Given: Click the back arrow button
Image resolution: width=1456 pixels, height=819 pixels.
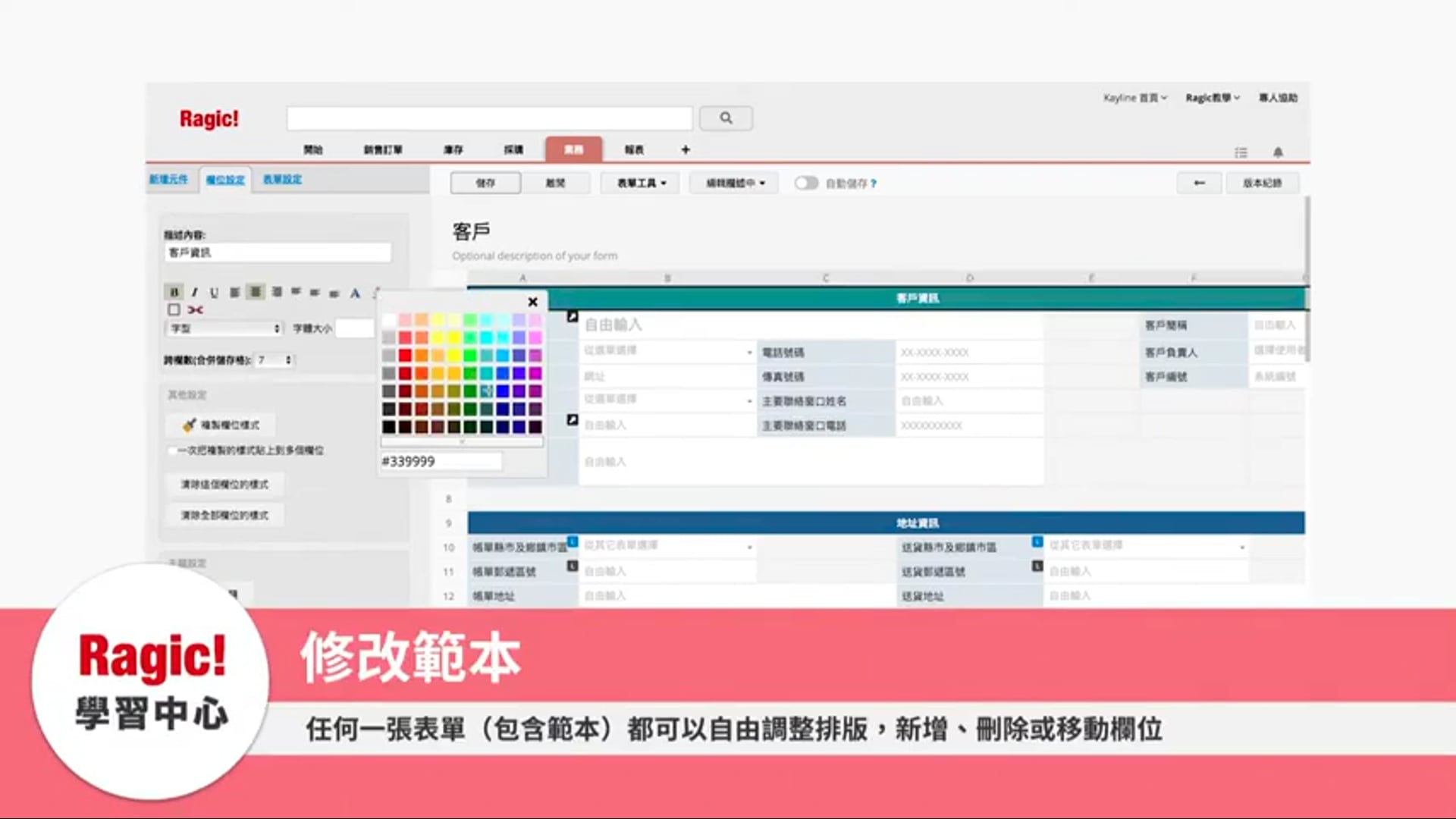Looking at the screenshot, I should click(1199, 183).
